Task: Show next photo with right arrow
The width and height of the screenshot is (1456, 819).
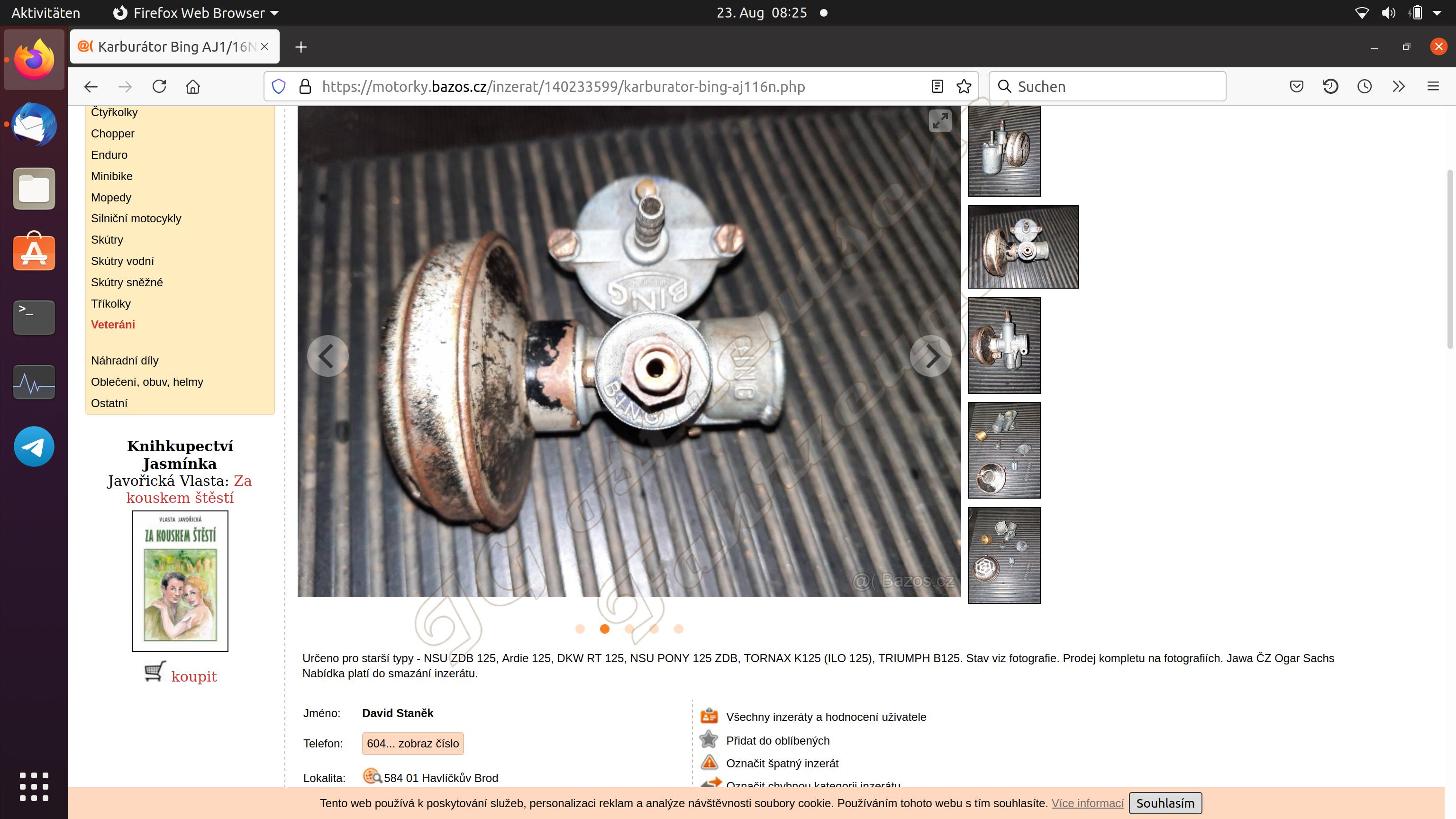Action: [x=931, y=356]
